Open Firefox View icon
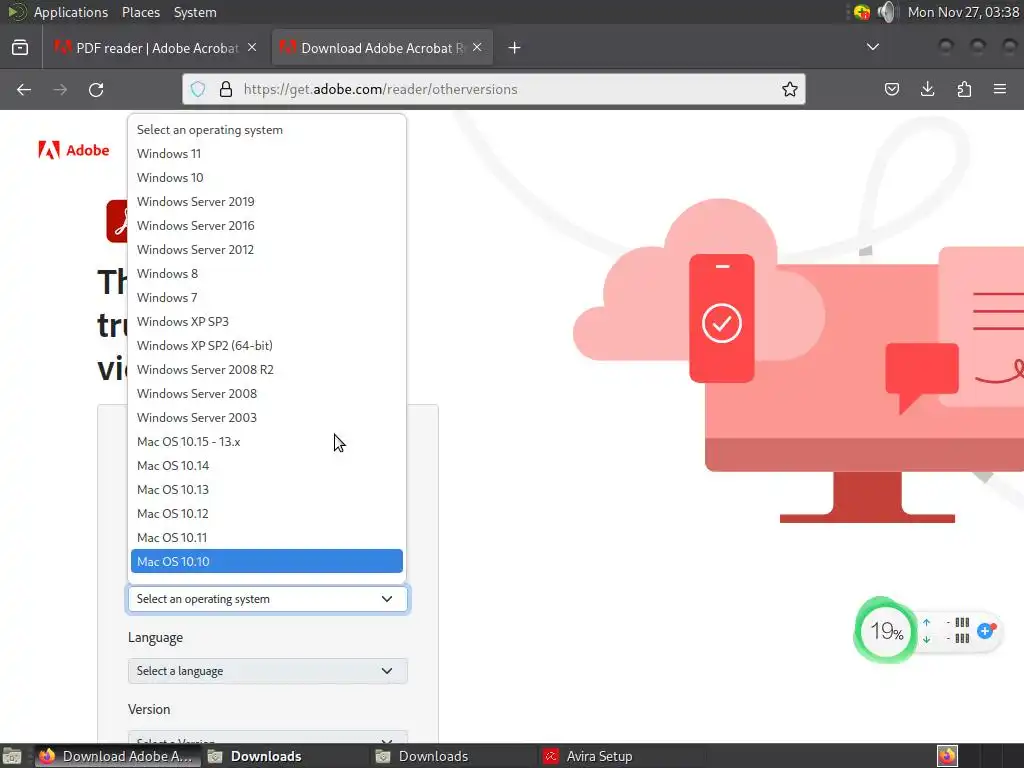 point(20,48)
